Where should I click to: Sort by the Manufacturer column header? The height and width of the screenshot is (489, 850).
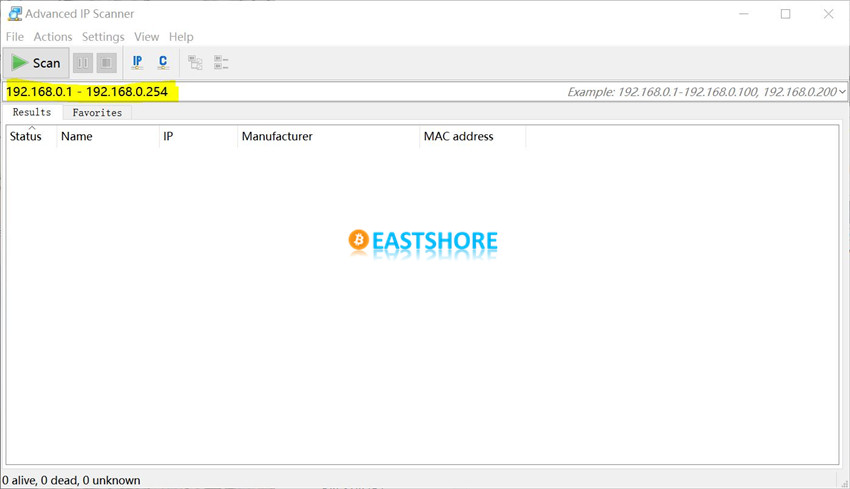(x=328, y=136)
